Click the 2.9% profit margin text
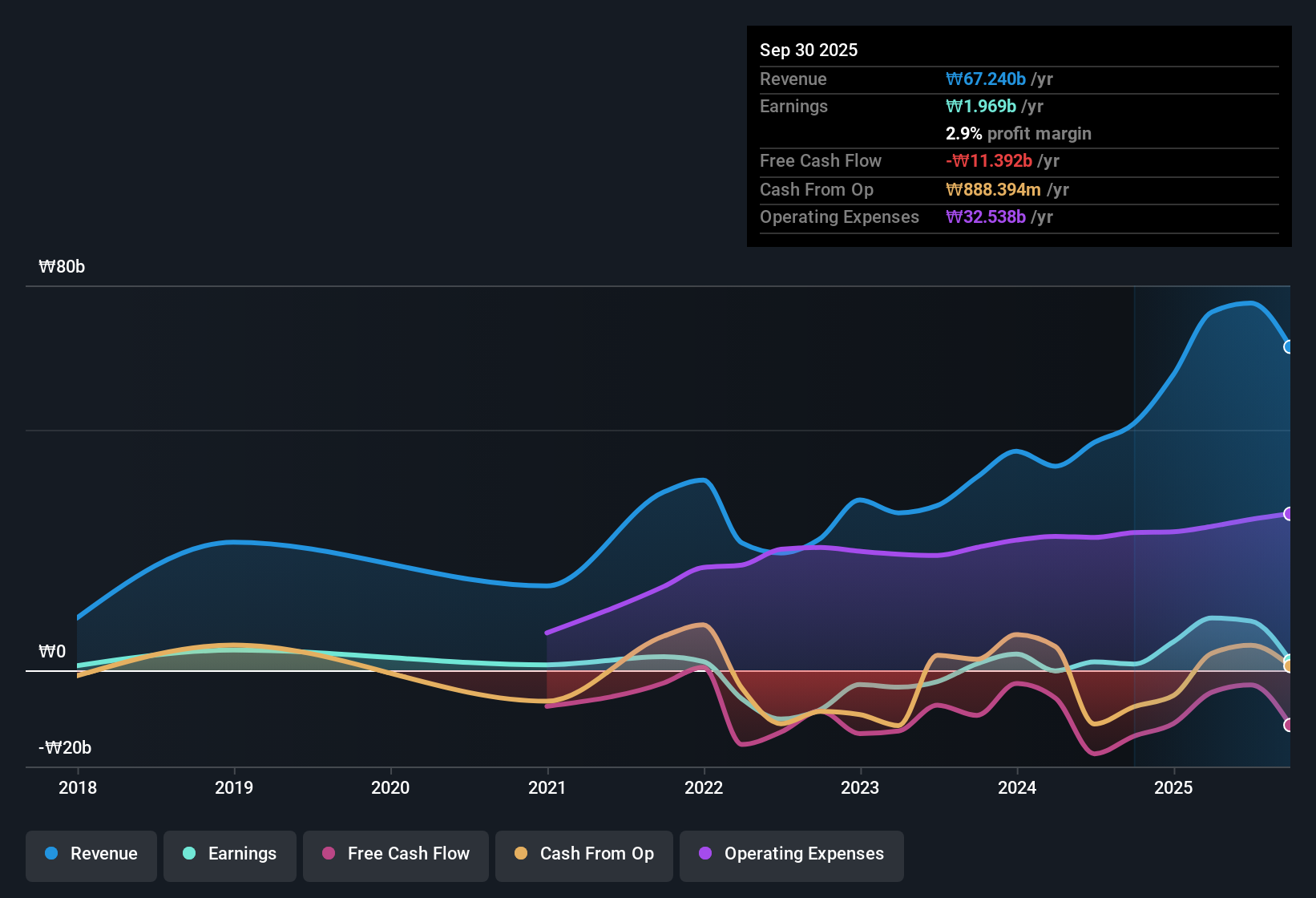 (1018, 134)
